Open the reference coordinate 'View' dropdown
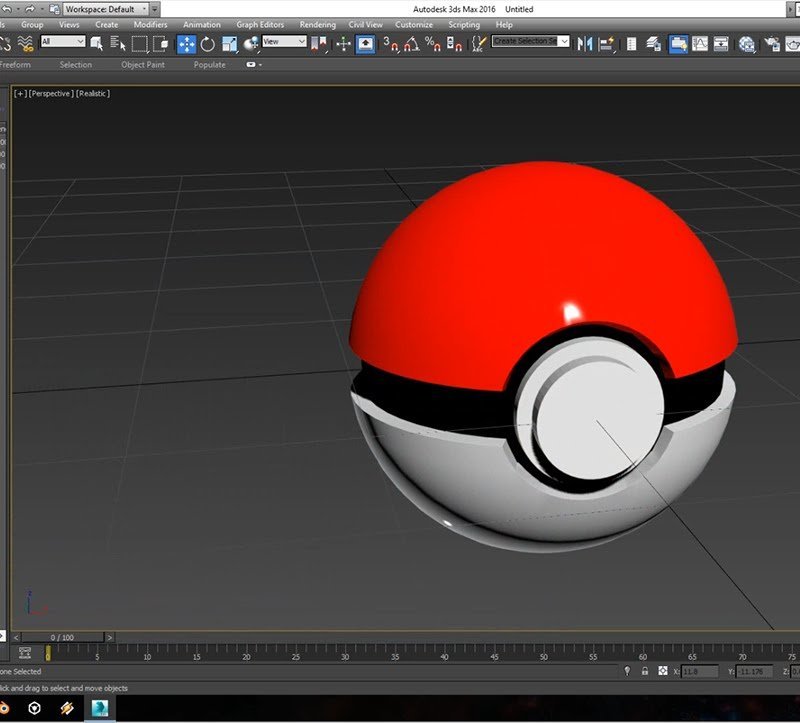This screenshot has height=723, width=800. pos(284,42)
